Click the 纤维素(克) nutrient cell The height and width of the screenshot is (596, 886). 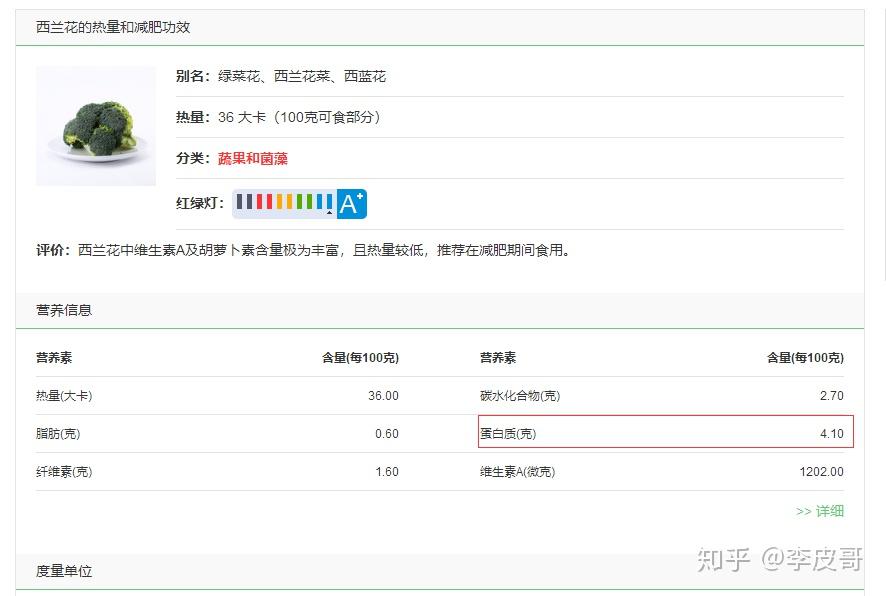pos(64,472)
